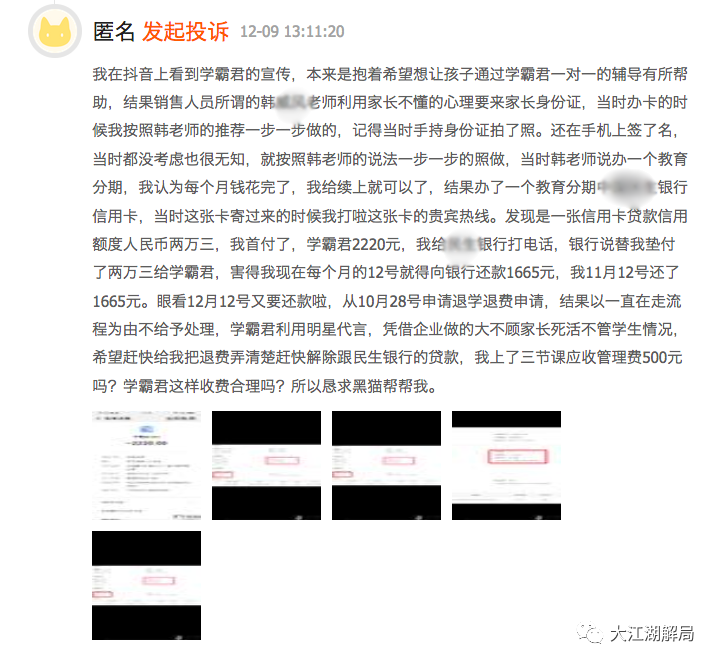Click the small corner icon on second thumbnail
This screenshot has width=717, height=664.
300,517
